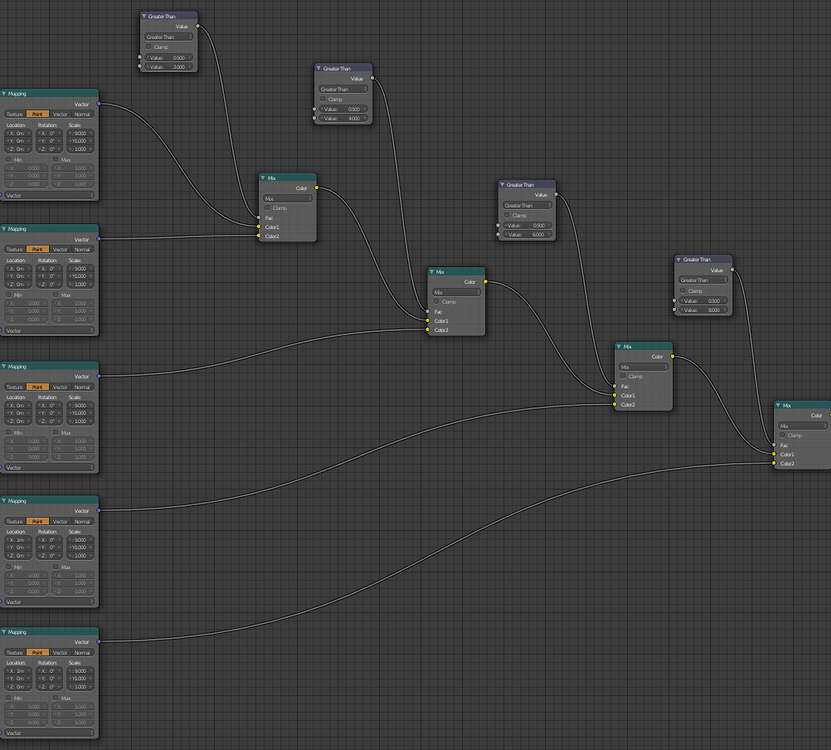Click Color output socket of Mix fed by Greater Than 6.000
The image size is (831, 750).
[x=673, y=356]
